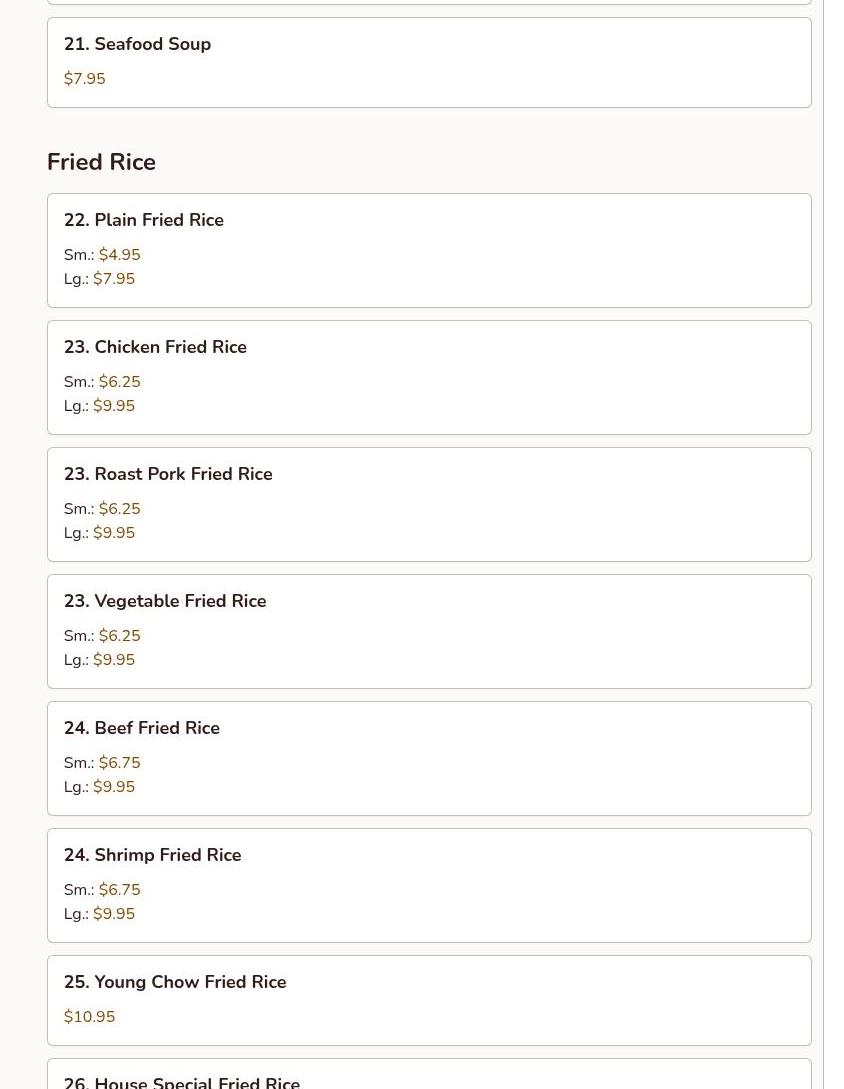Select large Vegetable Fried Rice price
The height and width of the screenshot is (1089, 844).
click(x=114, y=660)
